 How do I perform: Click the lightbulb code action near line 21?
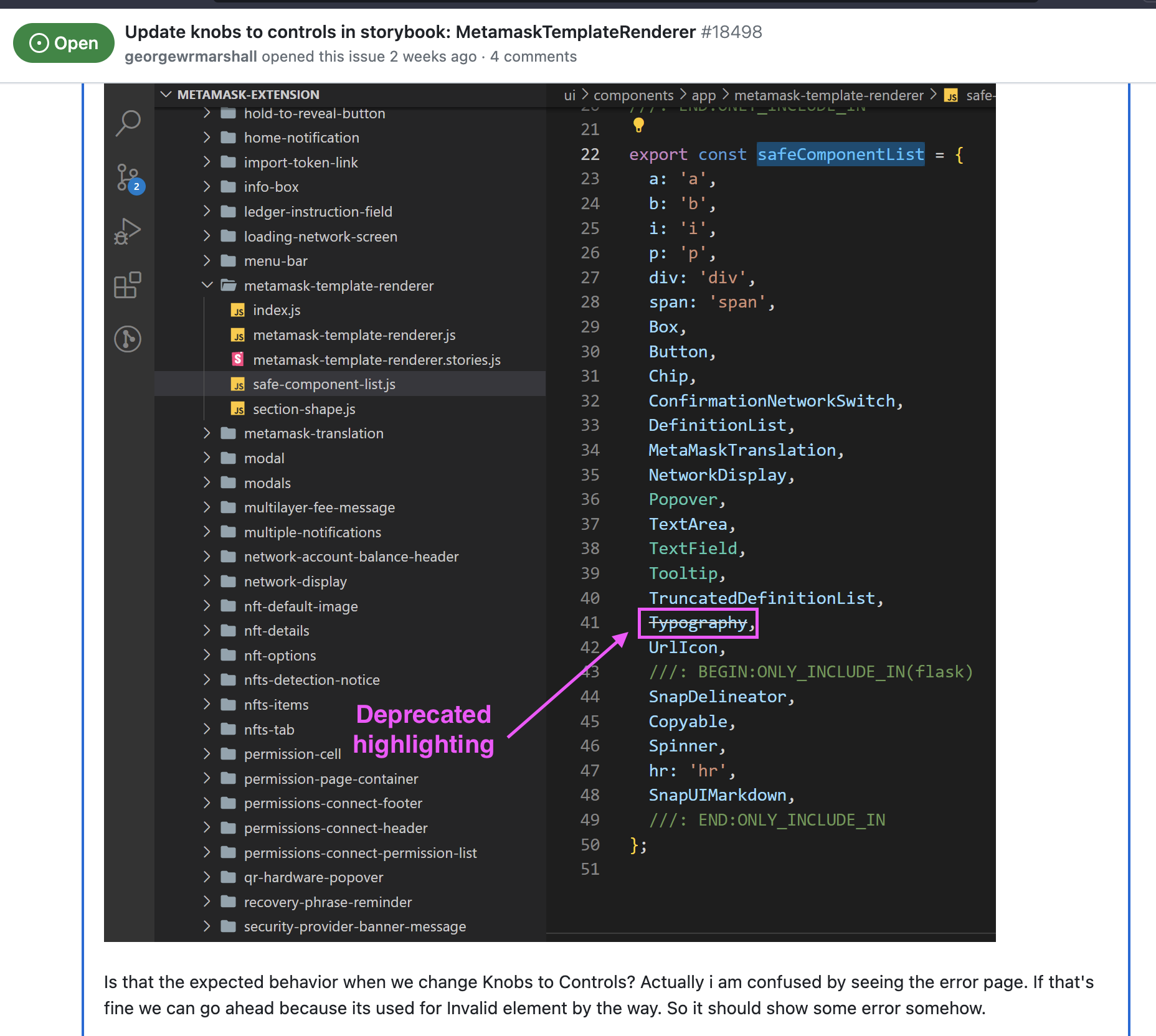(637, 126)
